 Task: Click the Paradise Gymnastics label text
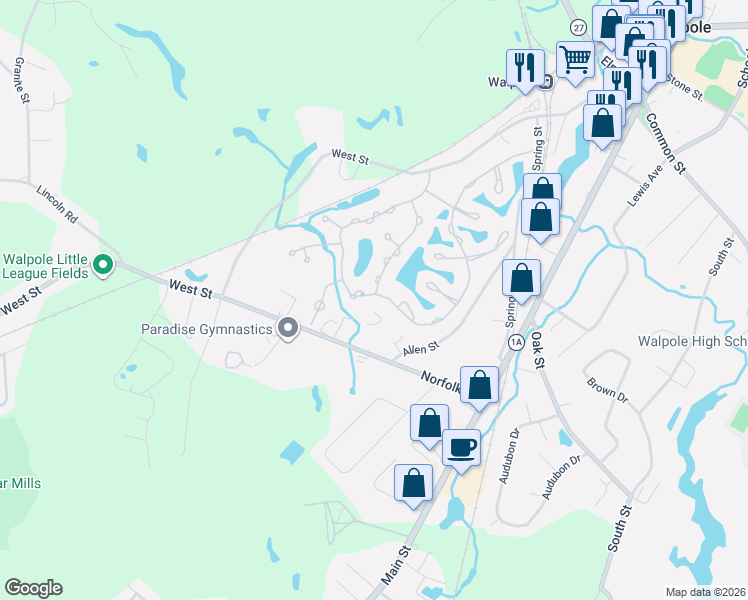click(x=207, y=329)
